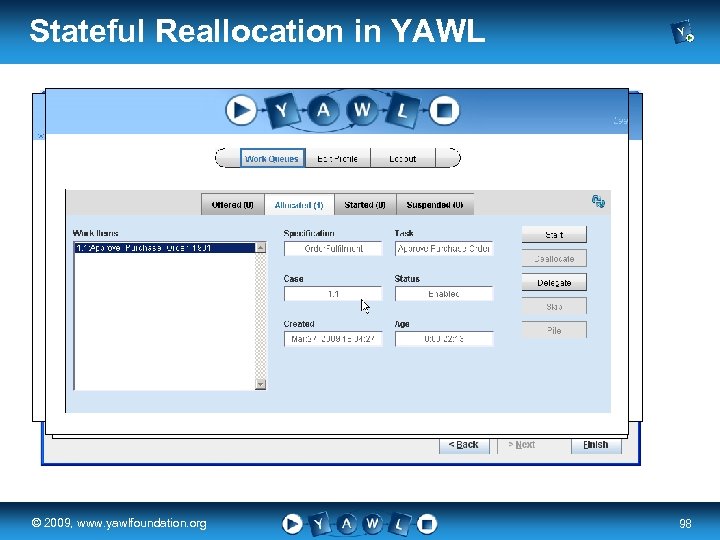The width and height of the screenshot is (720, 540).
Task: Open the Edit Profile menu item
Action: coord(338,158)
